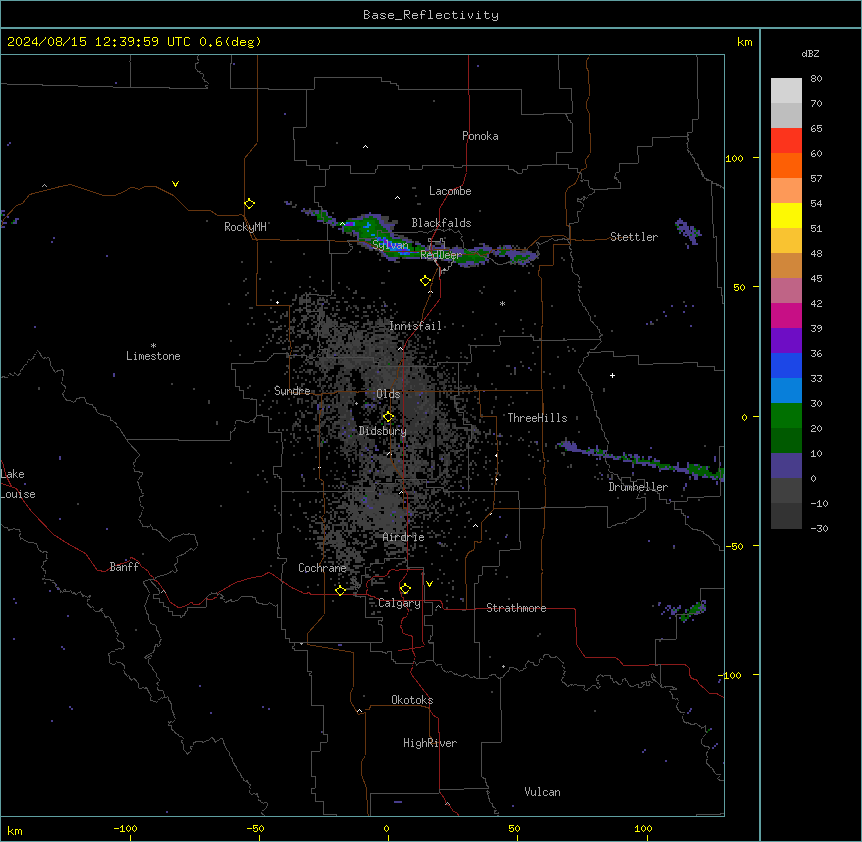Select the bright green band between 30 and 20
862x842 pixels.
click(786, 416)
